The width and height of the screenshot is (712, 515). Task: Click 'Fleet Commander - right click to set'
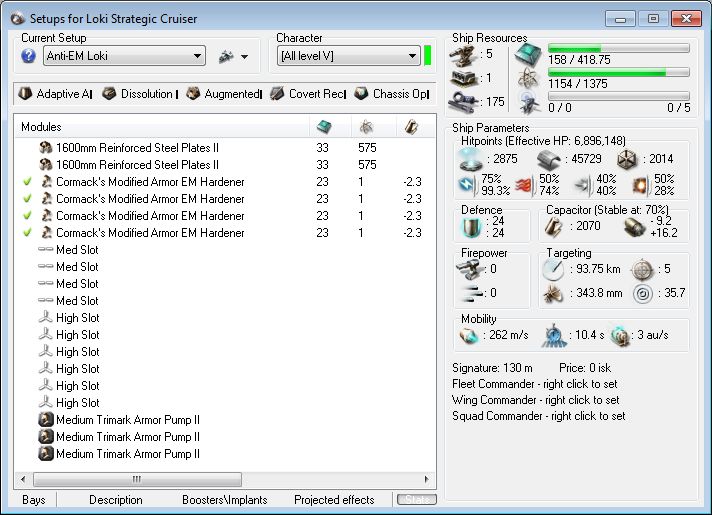point(534,384)
